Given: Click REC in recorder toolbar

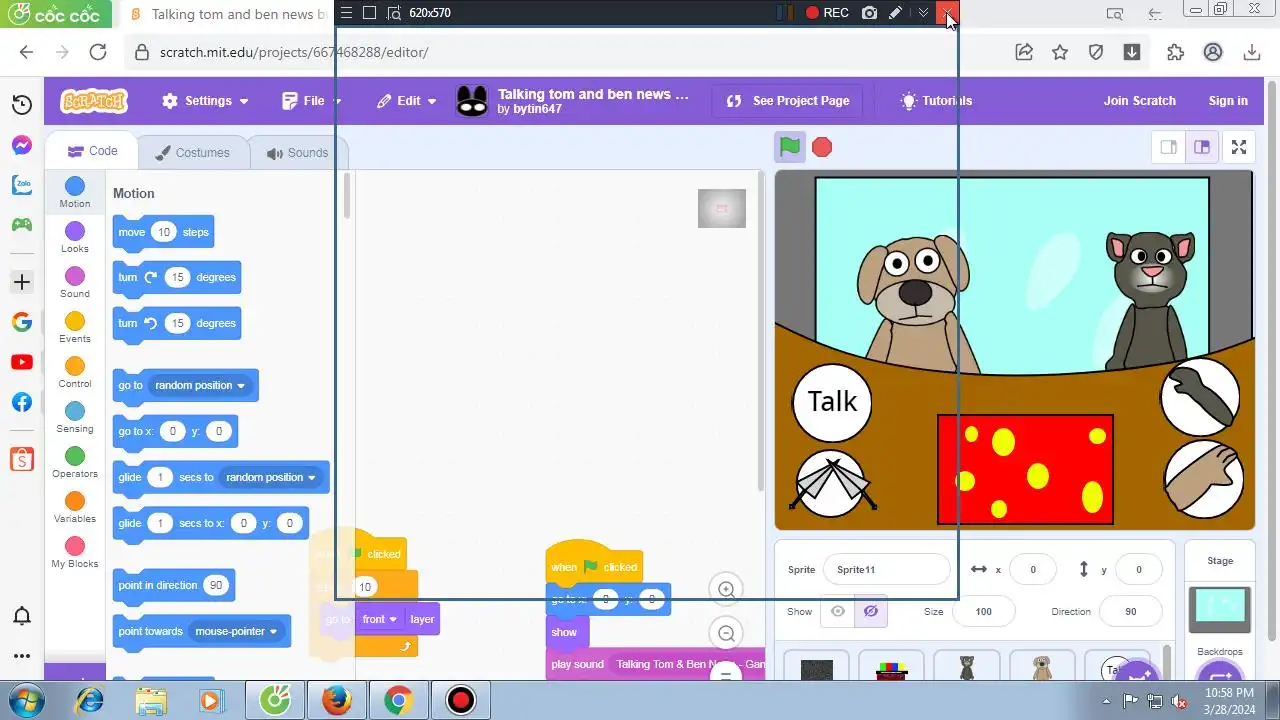Looking at the screenshot, I should pyautogui.click(x=827, y=13).
